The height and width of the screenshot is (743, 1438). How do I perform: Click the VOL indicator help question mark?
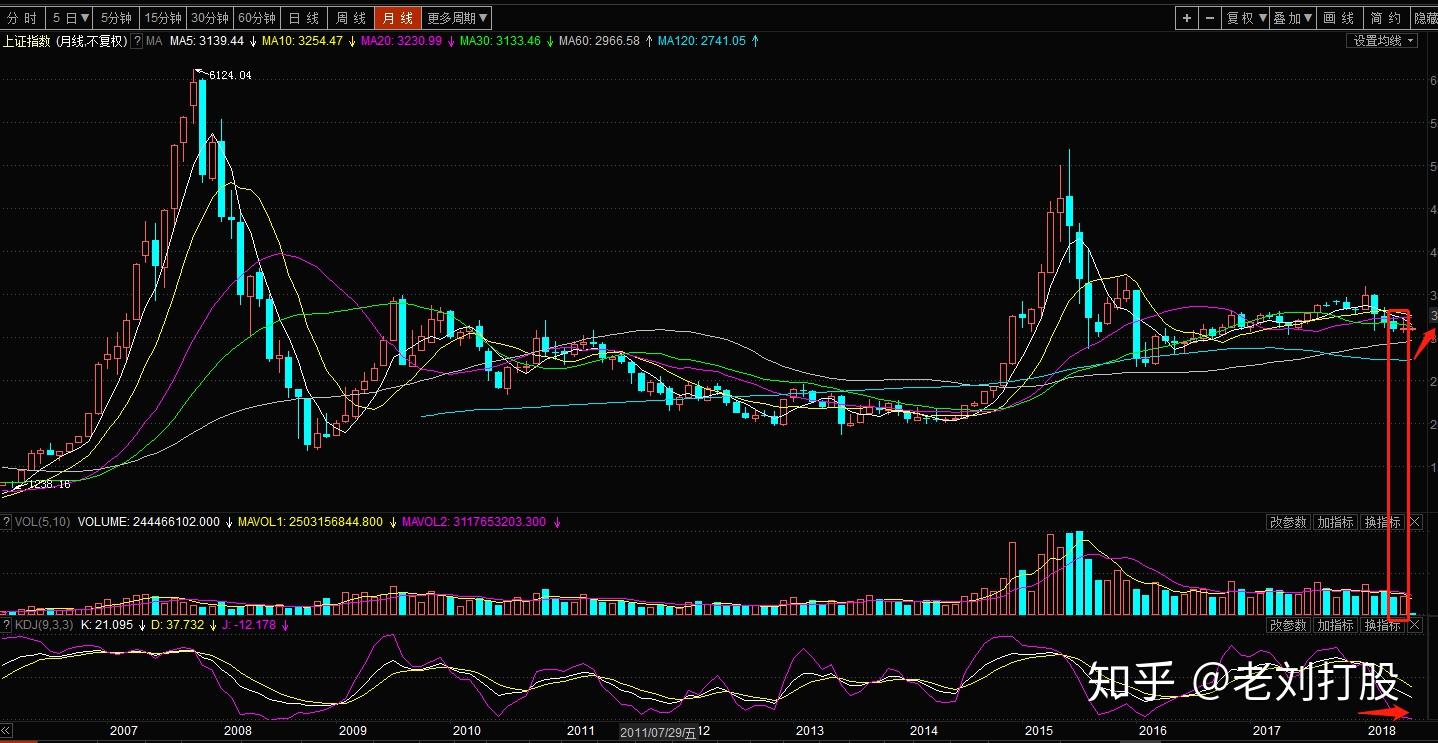[x=7, y=522]
